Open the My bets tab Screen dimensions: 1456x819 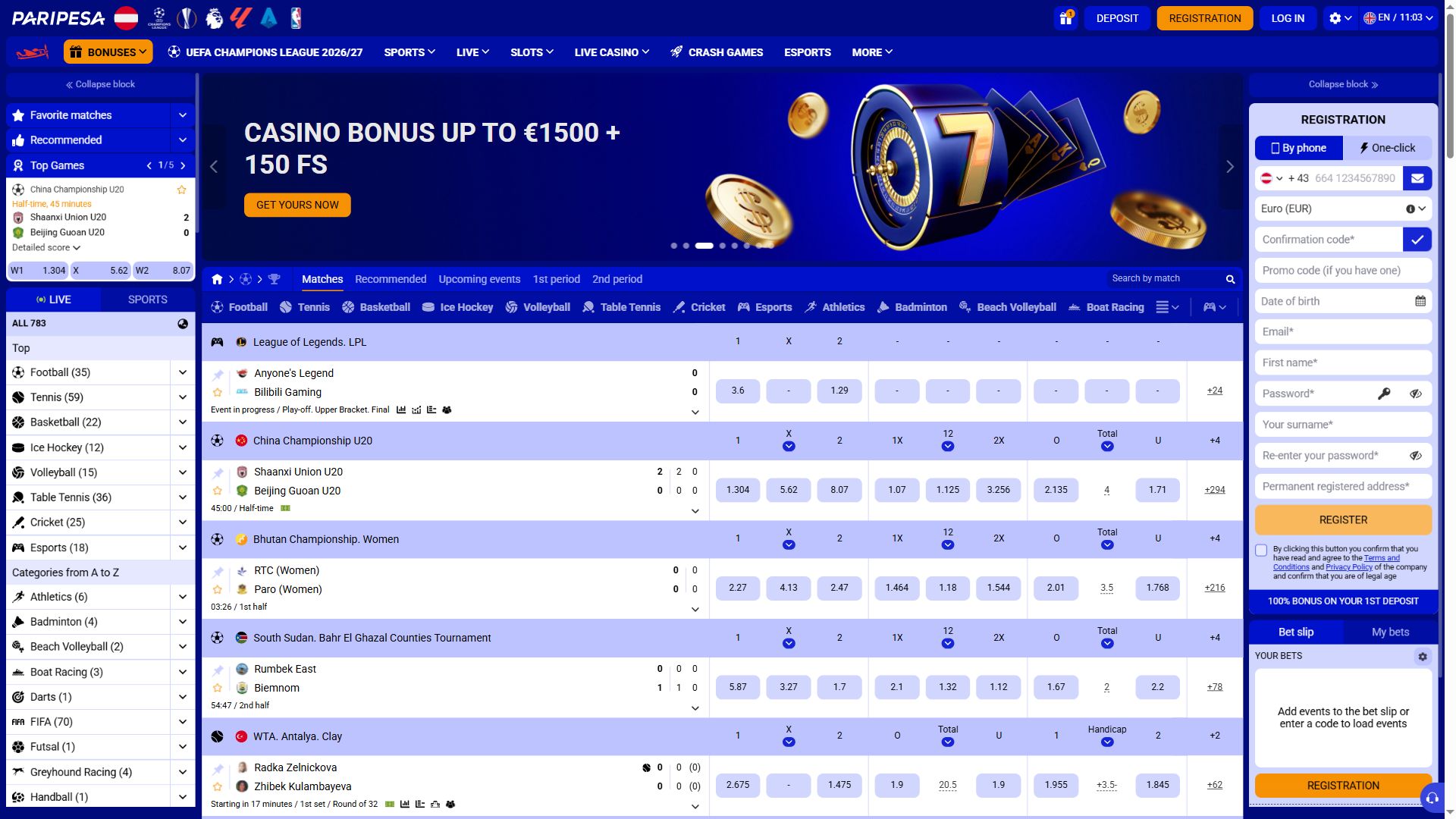1390,632
